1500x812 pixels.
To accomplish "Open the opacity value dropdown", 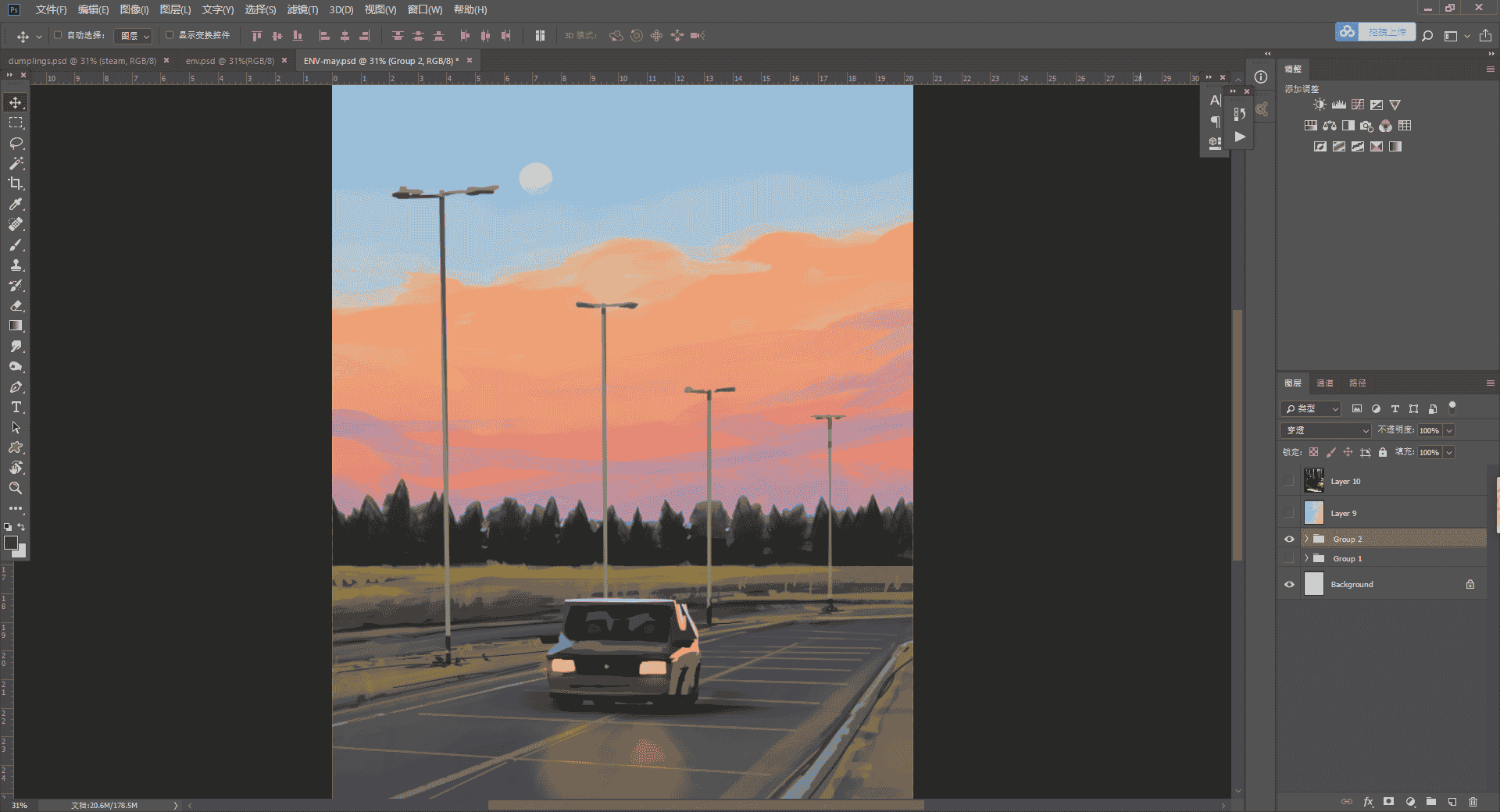I will [x=1449, y=431].
